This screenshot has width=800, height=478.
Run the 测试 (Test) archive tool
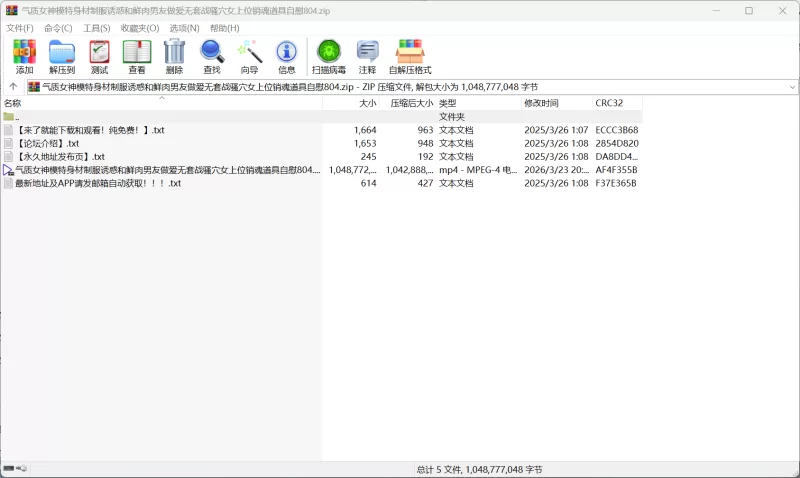coord(99,57)
